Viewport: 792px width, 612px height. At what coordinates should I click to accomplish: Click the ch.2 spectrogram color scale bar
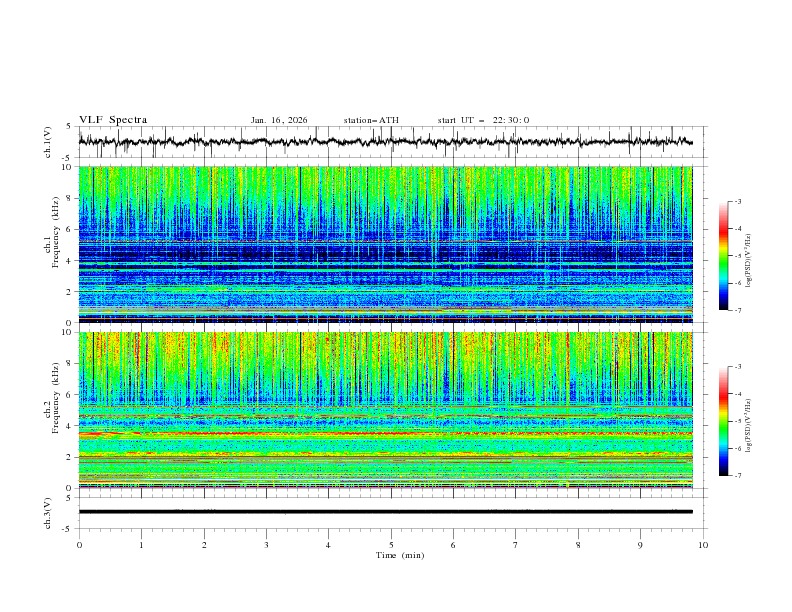pyautogui.click(x=724, y=421)
